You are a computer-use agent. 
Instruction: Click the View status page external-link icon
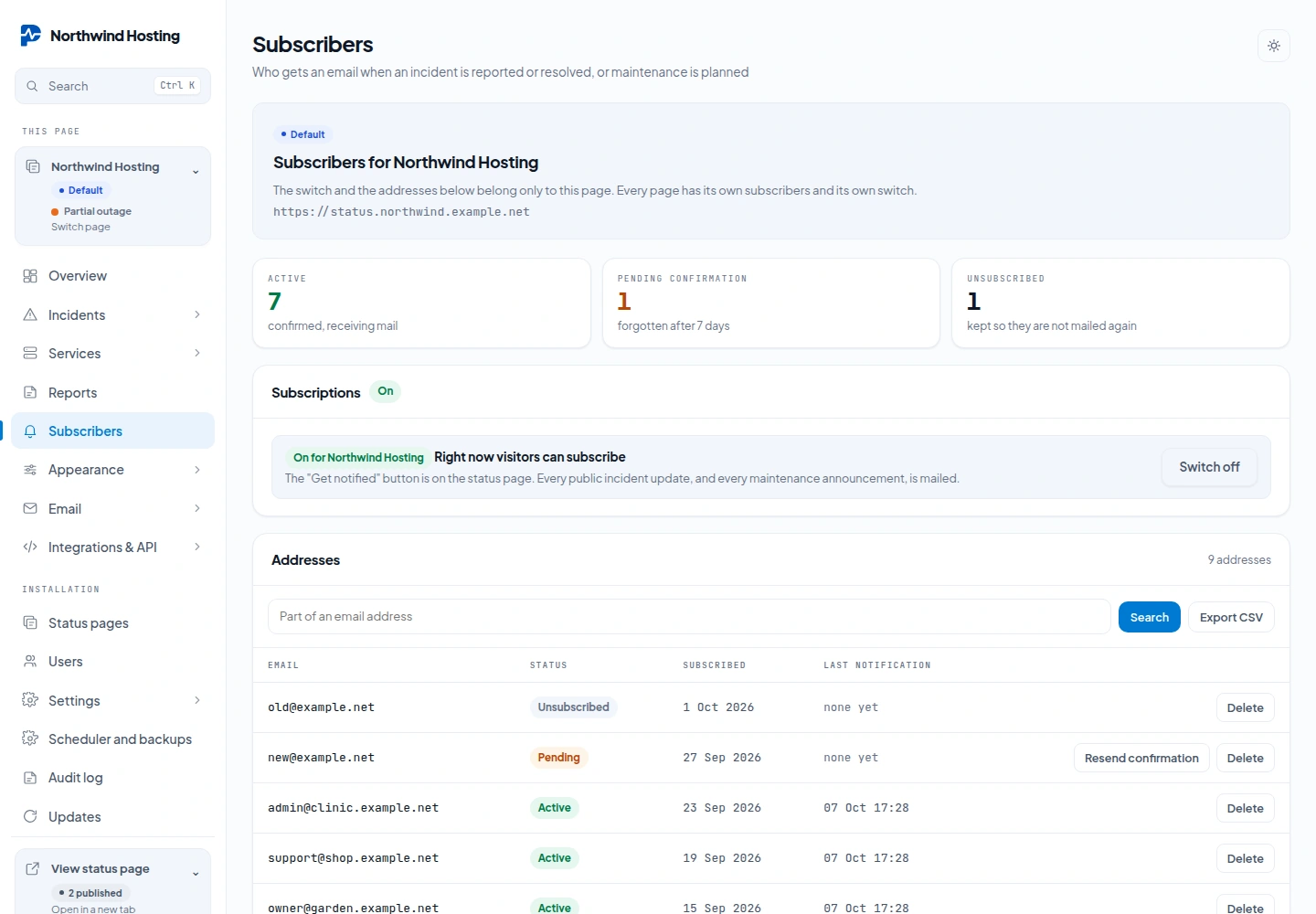(x=33, y=868)
